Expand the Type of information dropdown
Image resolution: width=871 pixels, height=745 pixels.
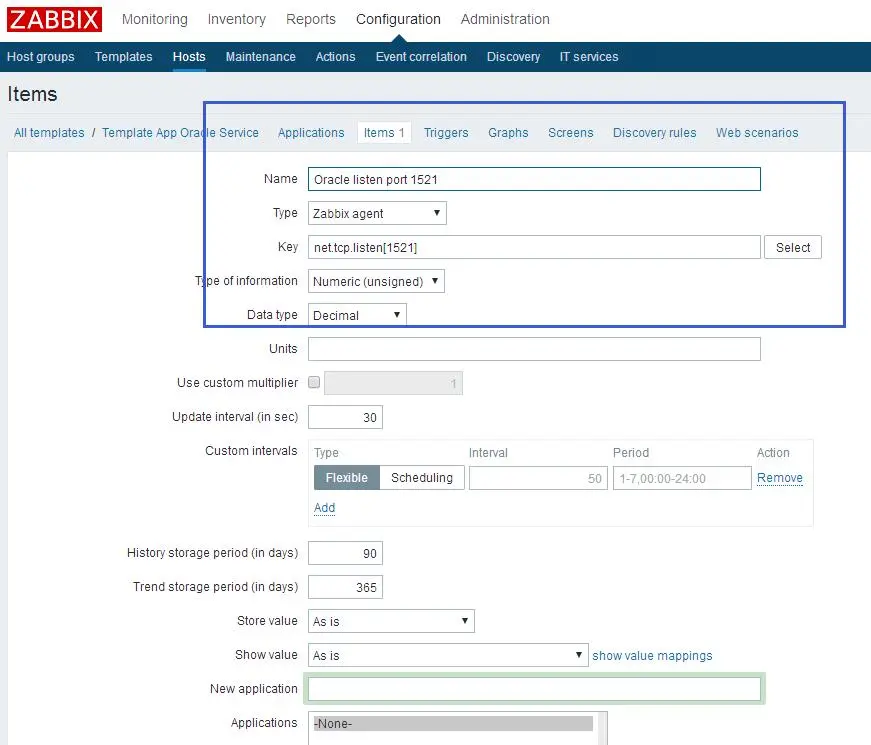[x=376, y=281]
